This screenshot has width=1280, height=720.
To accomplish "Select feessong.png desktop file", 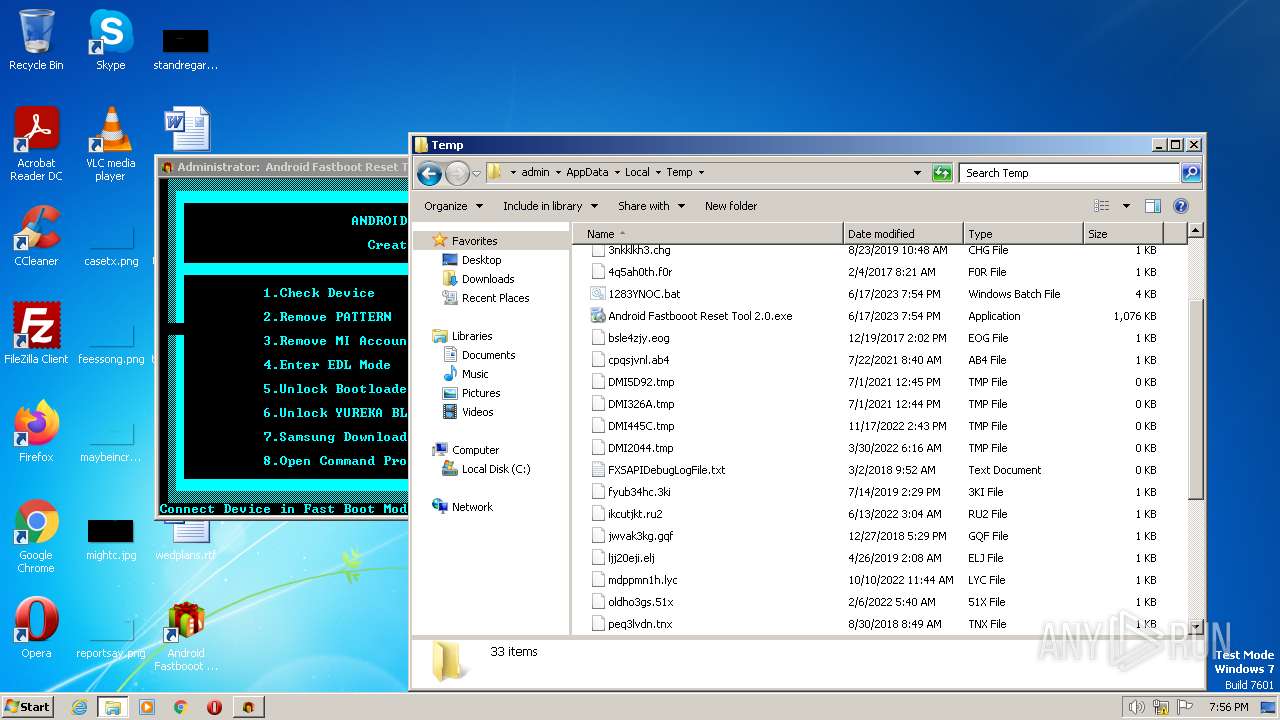I will (x=110, y=344).
